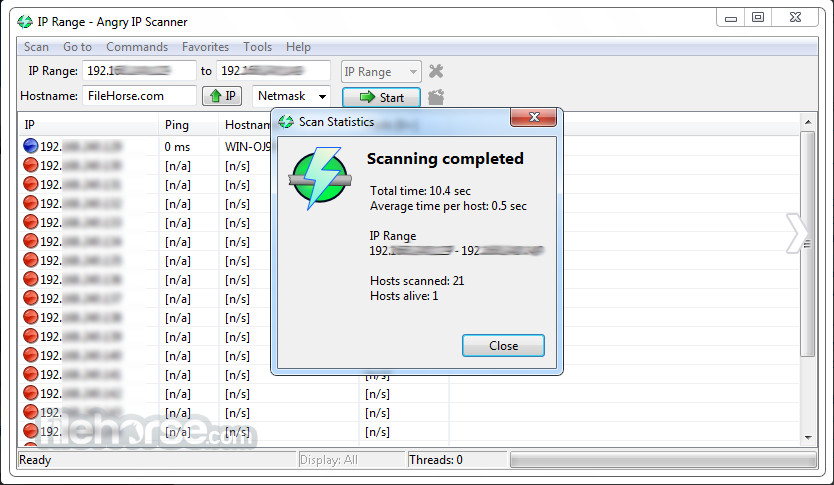Click the vertical scrollbar thumb
Viewport: 834px width, 485px height.
coord(808,244)
